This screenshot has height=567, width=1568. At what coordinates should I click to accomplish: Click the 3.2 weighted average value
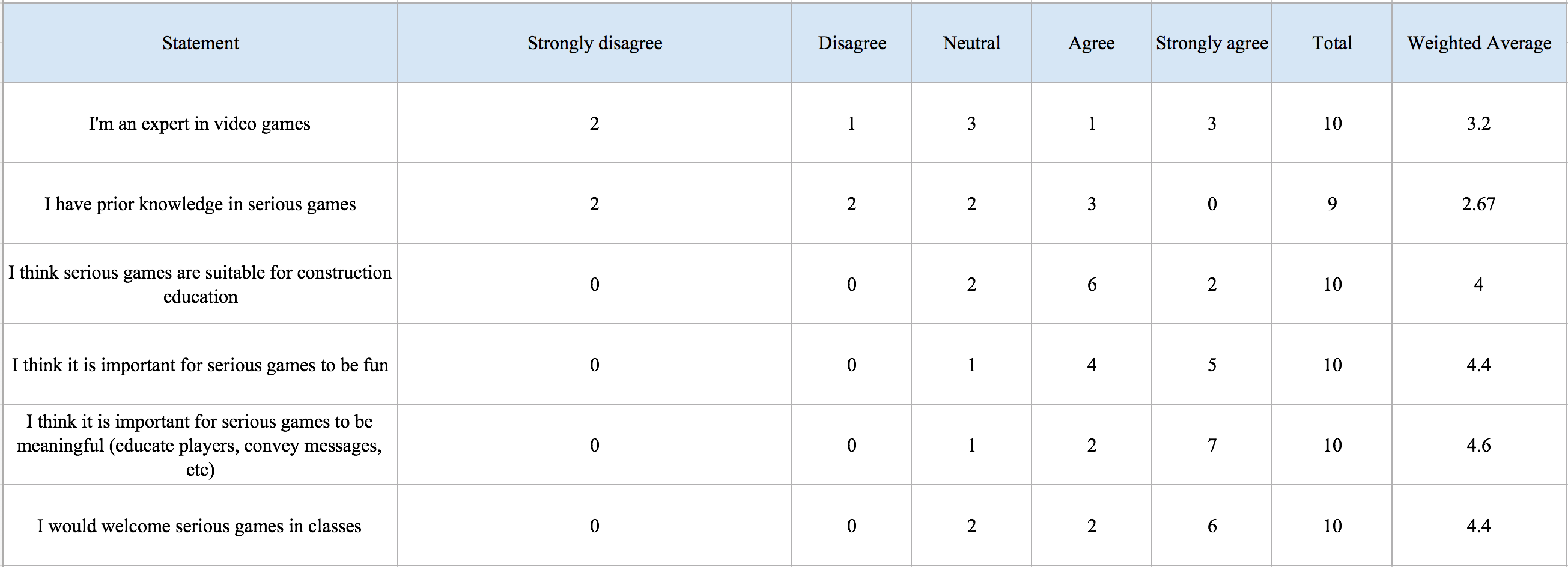(x=1479, y=123)
